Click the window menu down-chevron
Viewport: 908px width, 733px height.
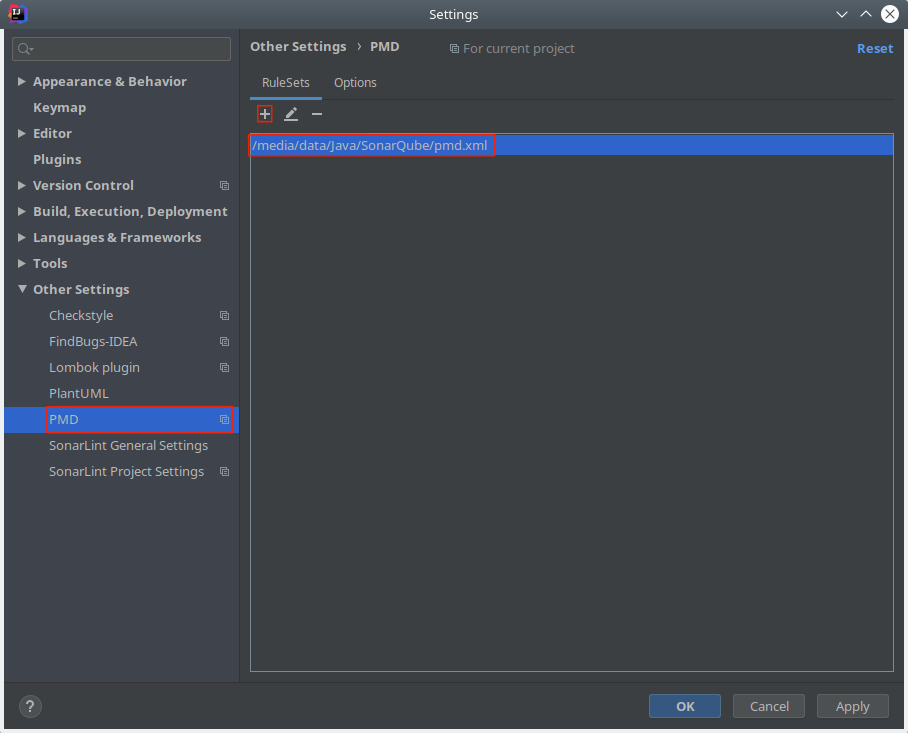pos(842,14)
